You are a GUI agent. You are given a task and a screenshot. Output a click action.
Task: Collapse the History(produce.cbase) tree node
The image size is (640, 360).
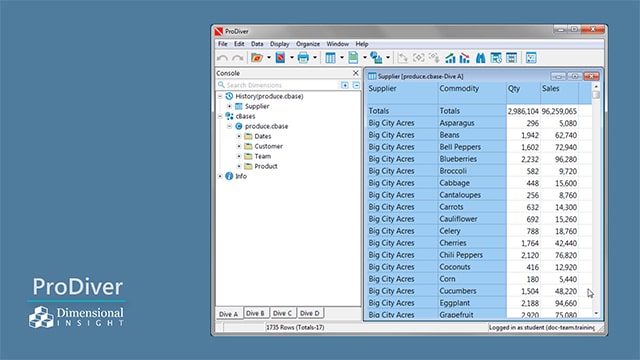coord(220,96)
